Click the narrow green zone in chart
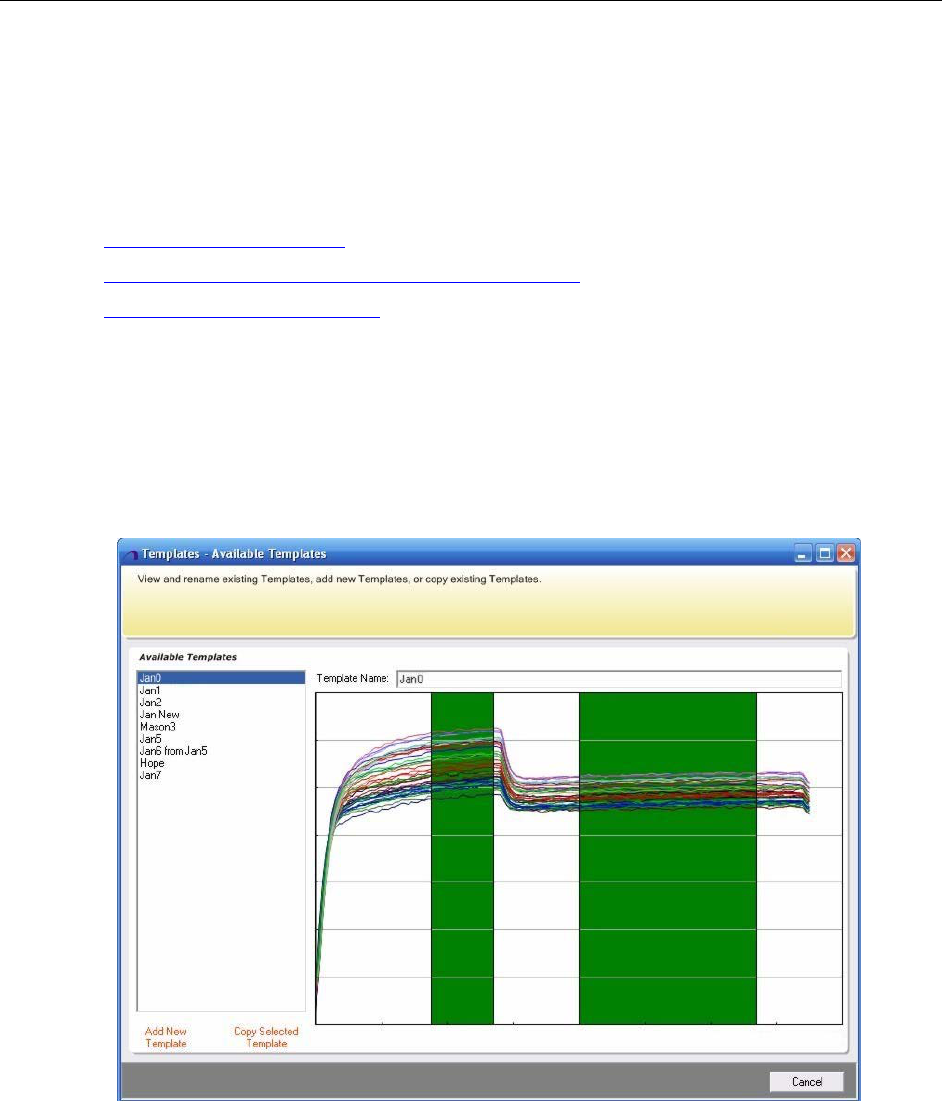The height and width of the screenshot is (1101, 942). click(462, 858)
